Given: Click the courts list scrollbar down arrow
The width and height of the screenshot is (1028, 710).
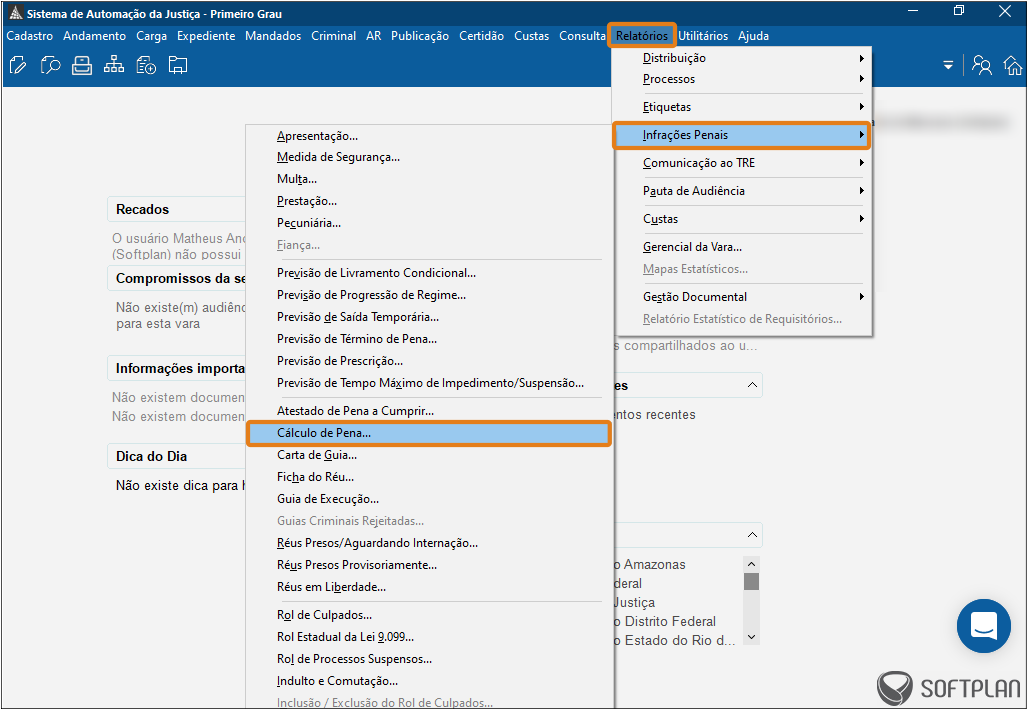Looking at the screenshot, I should (x=751, y=637).
